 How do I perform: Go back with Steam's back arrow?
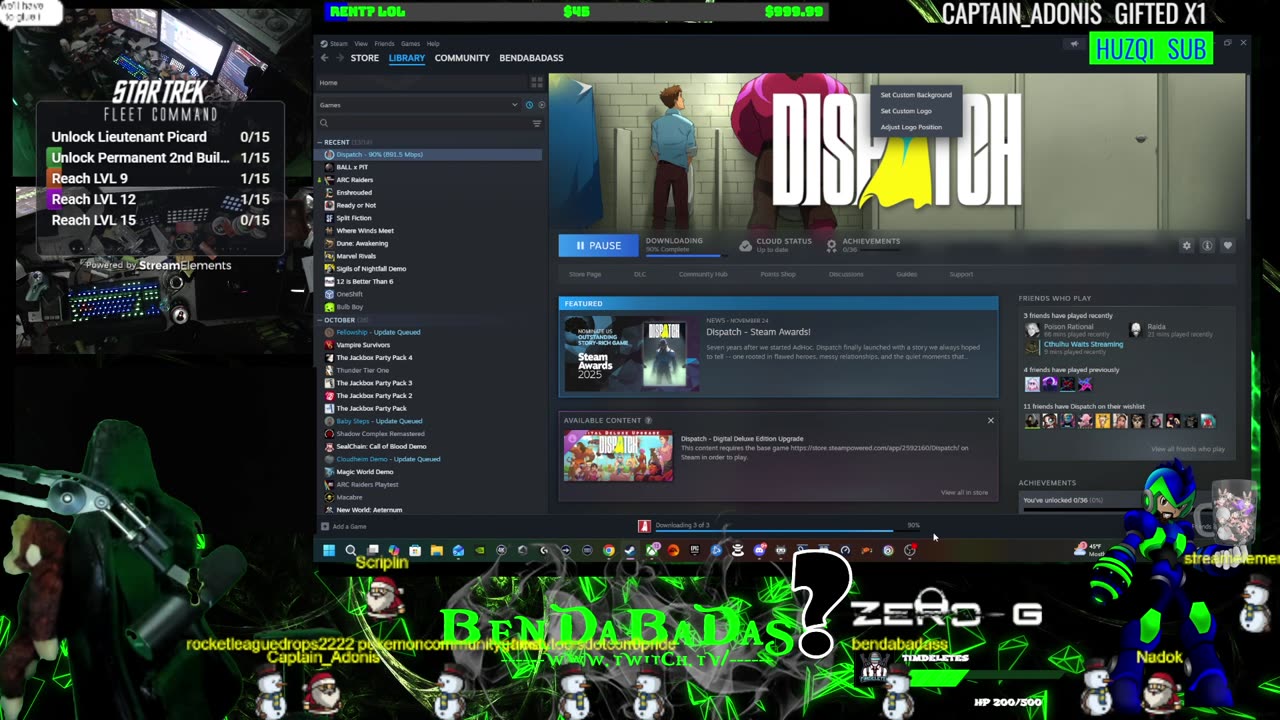pyautogui.click(x=324, y=58)
